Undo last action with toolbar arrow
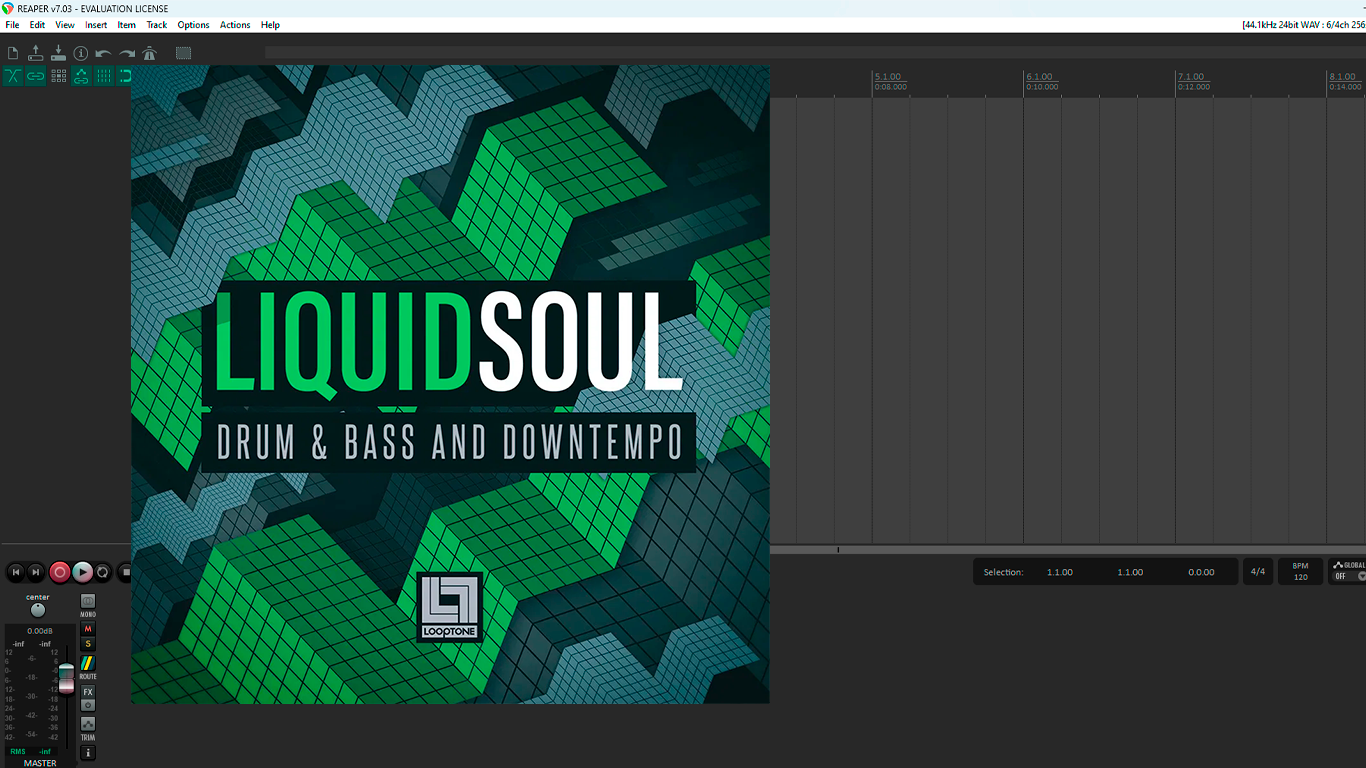 click(104, 54)
